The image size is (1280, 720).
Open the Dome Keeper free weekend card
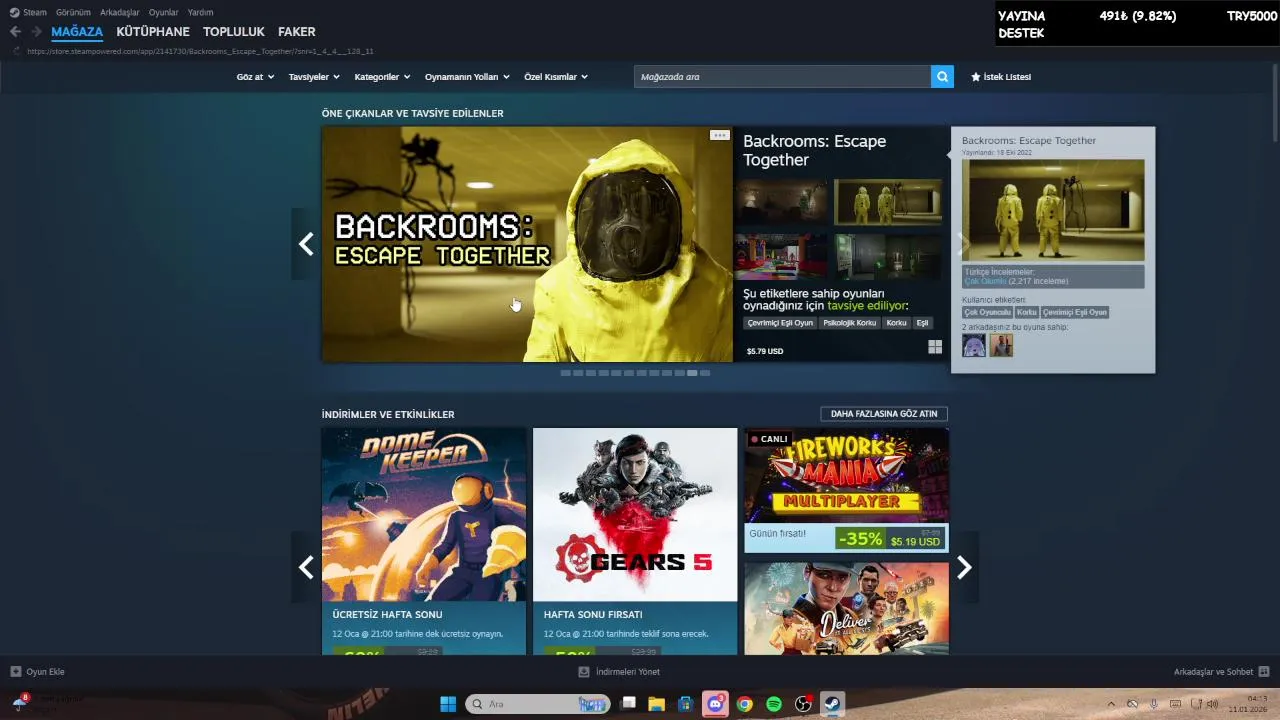pyautogui.click(x=424, y=541)
